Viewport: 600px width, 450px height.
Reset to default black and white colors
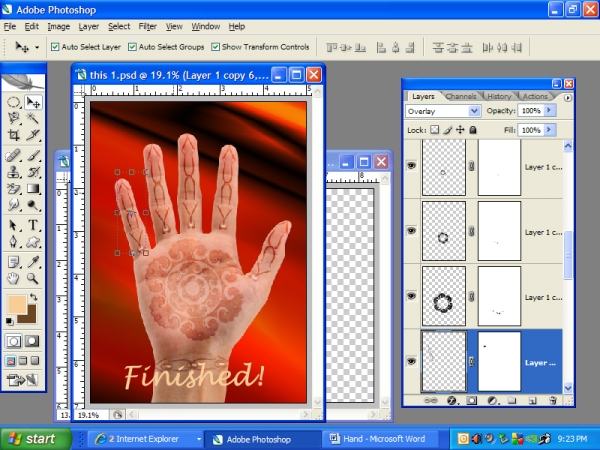tap(10, 321)
